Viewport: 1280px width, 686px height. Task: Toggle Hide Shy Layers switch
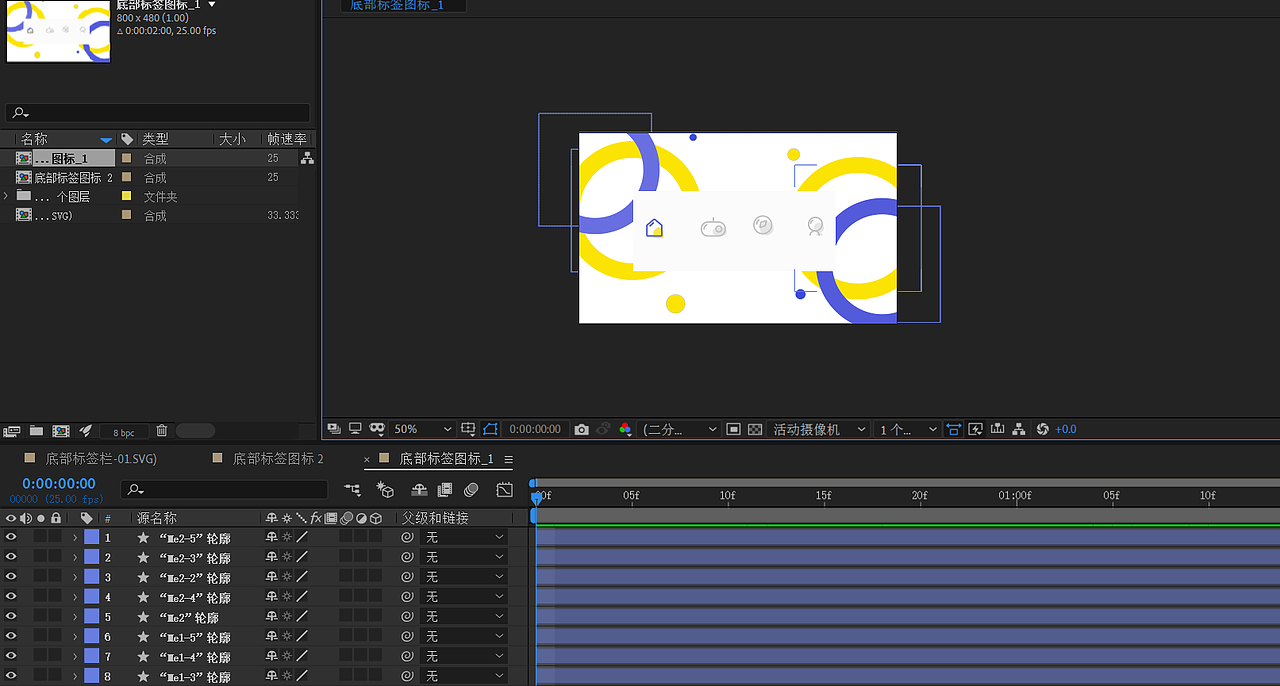(420, 489)
